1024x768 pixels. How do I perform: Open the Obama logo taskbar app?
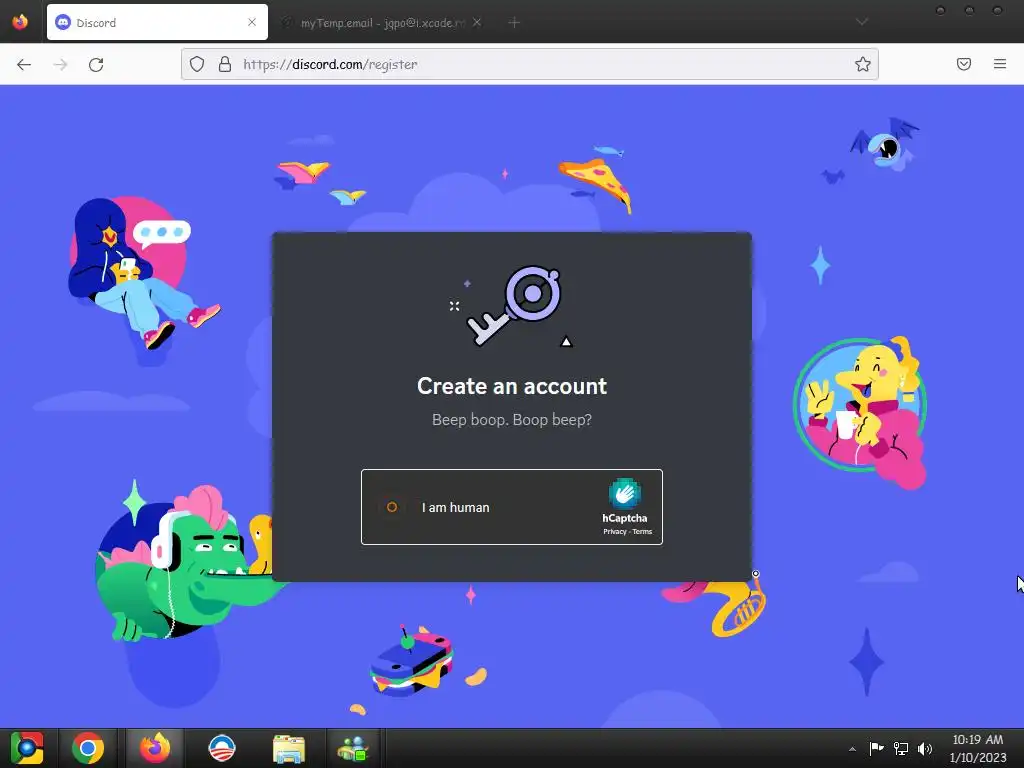point(222,748)
